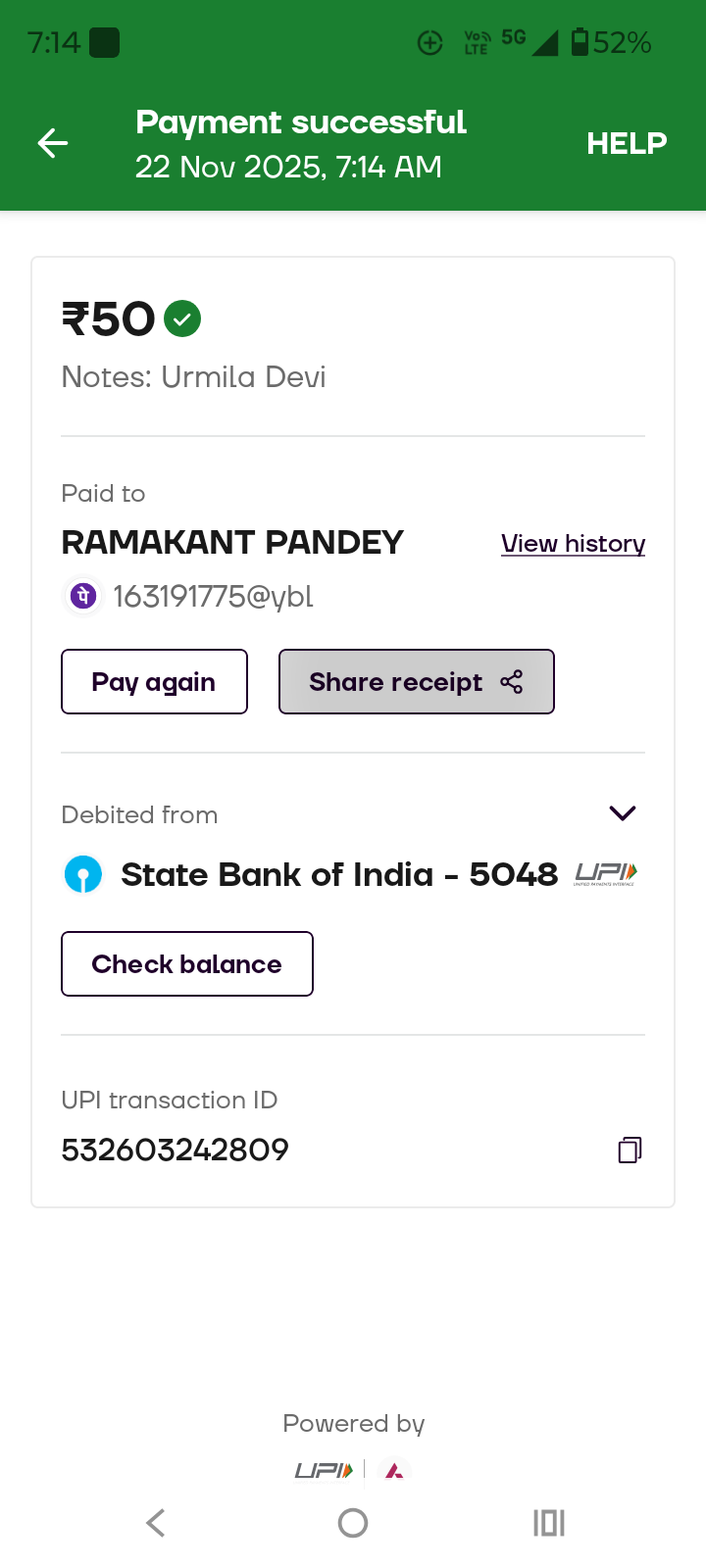This screenshot has height=1568, width=706.
Task: Tap the PhonePe icon beside UPI ID
Action: click(x=83, y=596)
